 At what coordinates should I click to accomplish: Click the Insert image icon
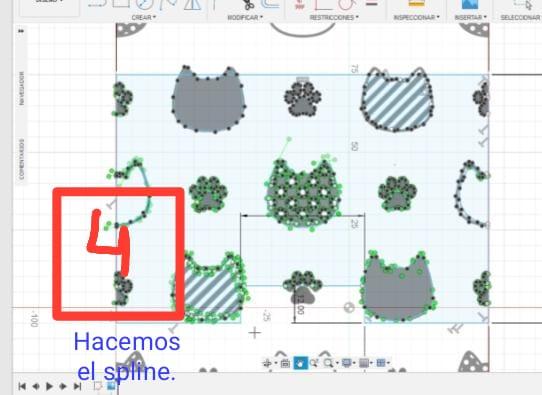click(x=470, y=4)
